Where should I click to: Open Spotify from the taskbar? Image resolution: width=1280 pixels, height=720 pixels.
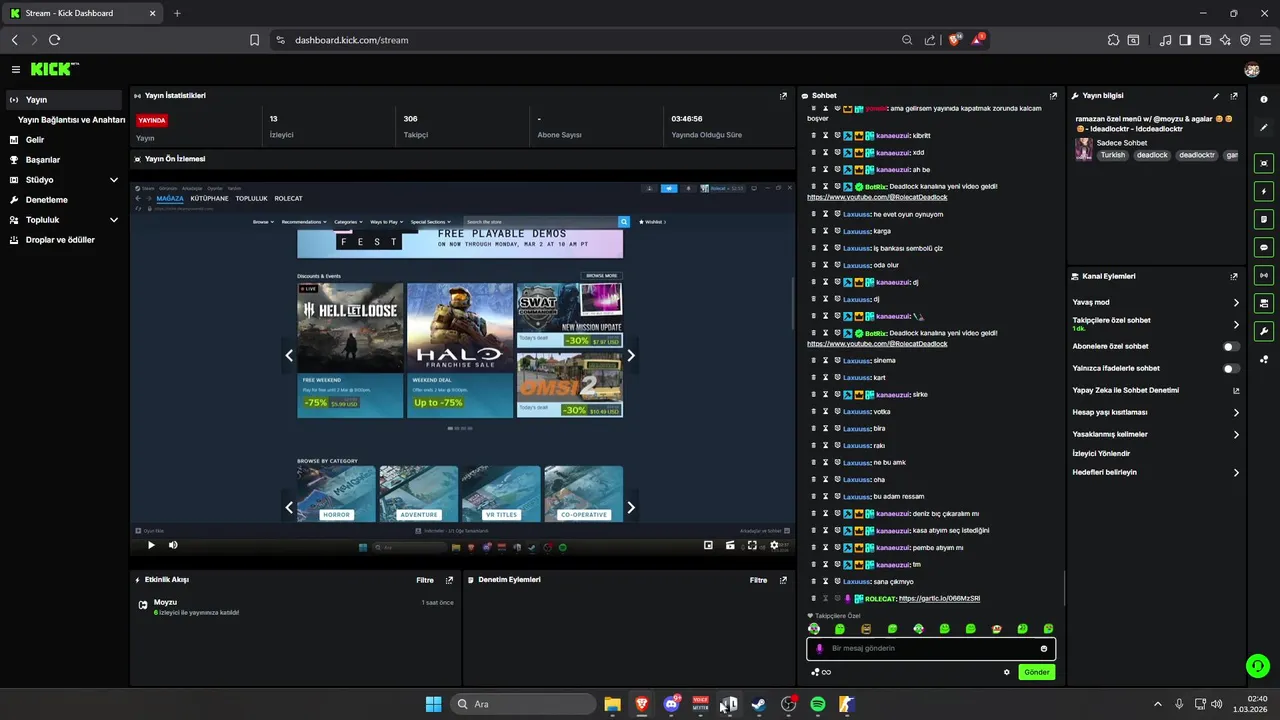point(817,704)
